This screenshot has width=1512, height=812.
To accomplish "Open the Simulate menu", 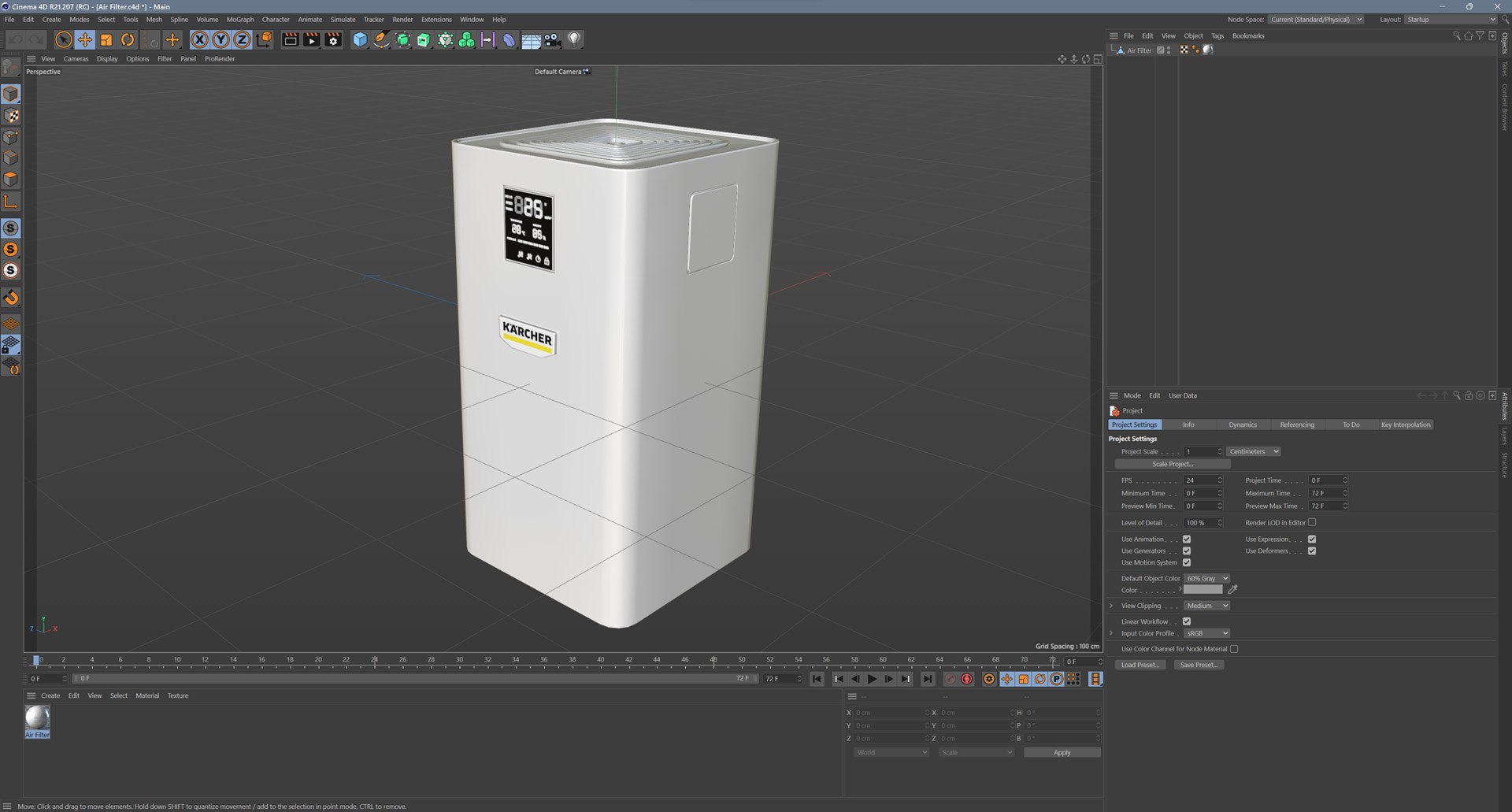I will click(x=343, y=20).
